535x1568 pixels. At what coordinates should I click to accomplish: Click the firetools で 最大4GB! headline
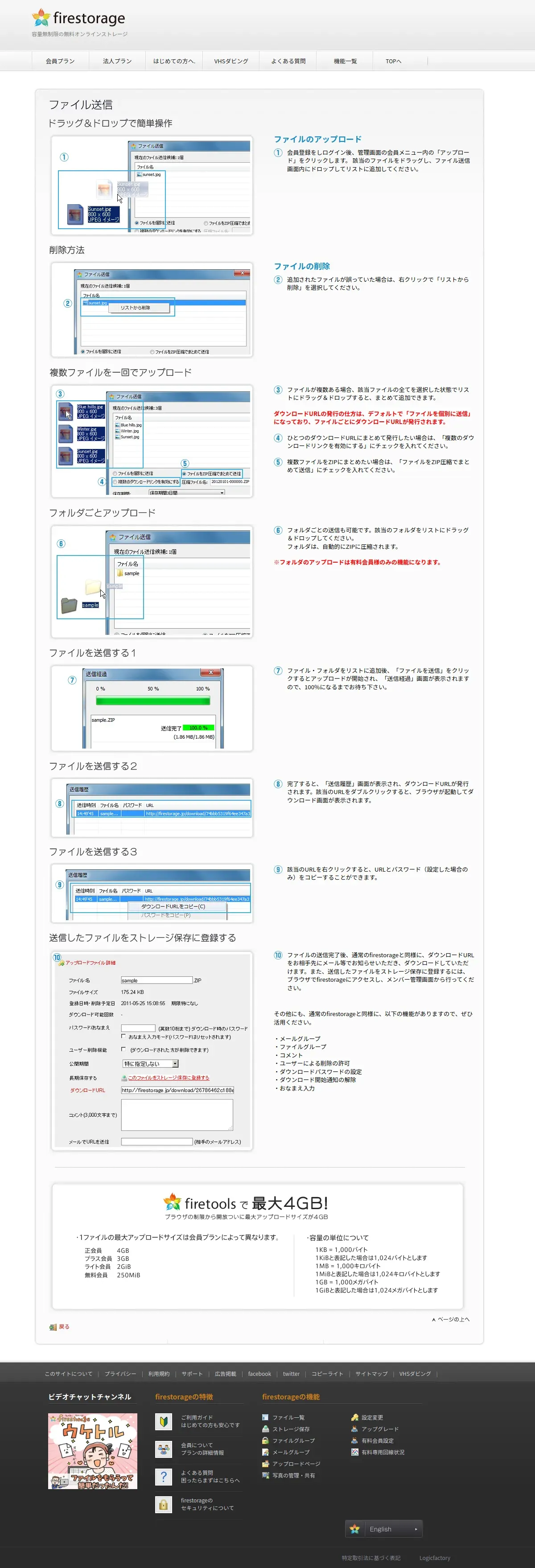(246, 1203)
